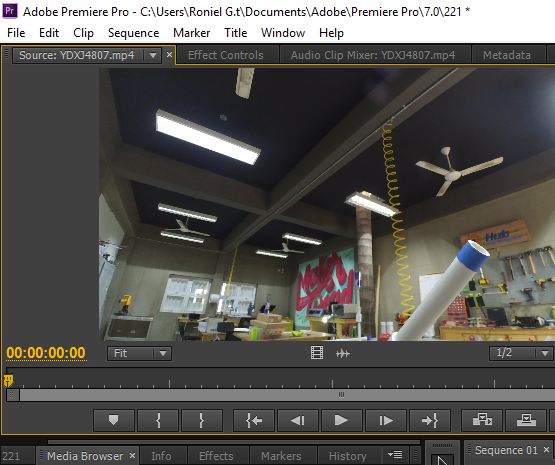Open the Marker menu
This screenshot has height=465, width=555.
click(x=191, y=33)
